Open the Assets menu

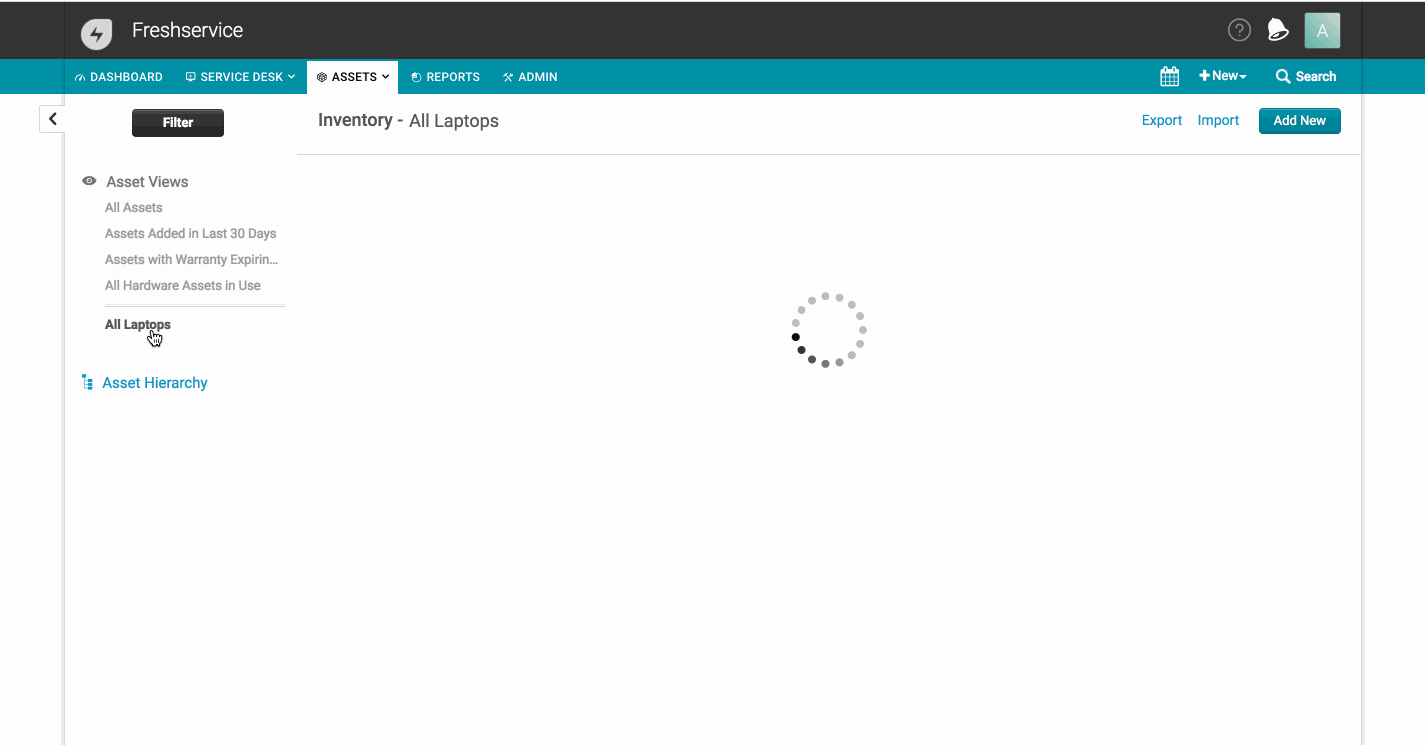352,77
